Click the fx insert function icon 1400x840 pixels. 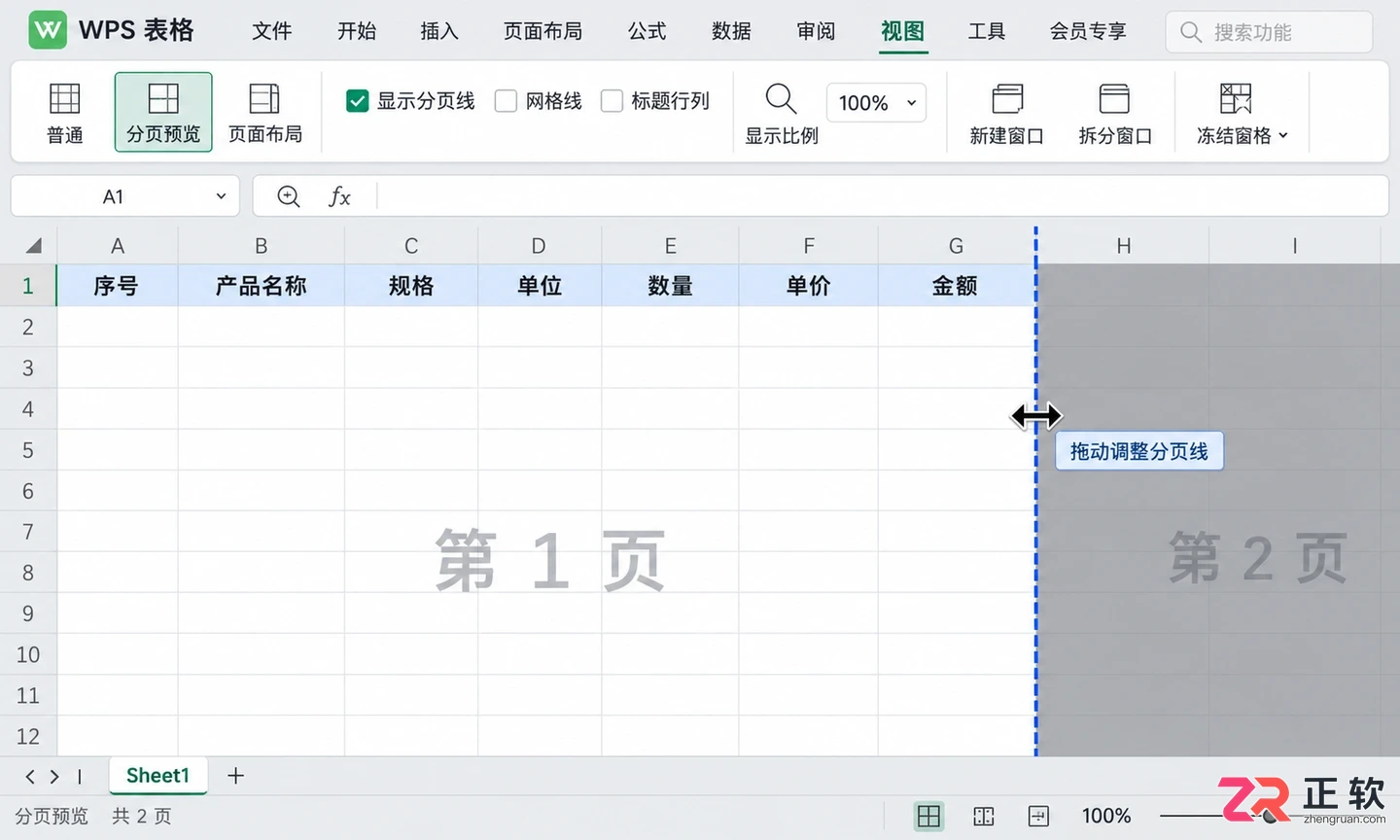339,196
